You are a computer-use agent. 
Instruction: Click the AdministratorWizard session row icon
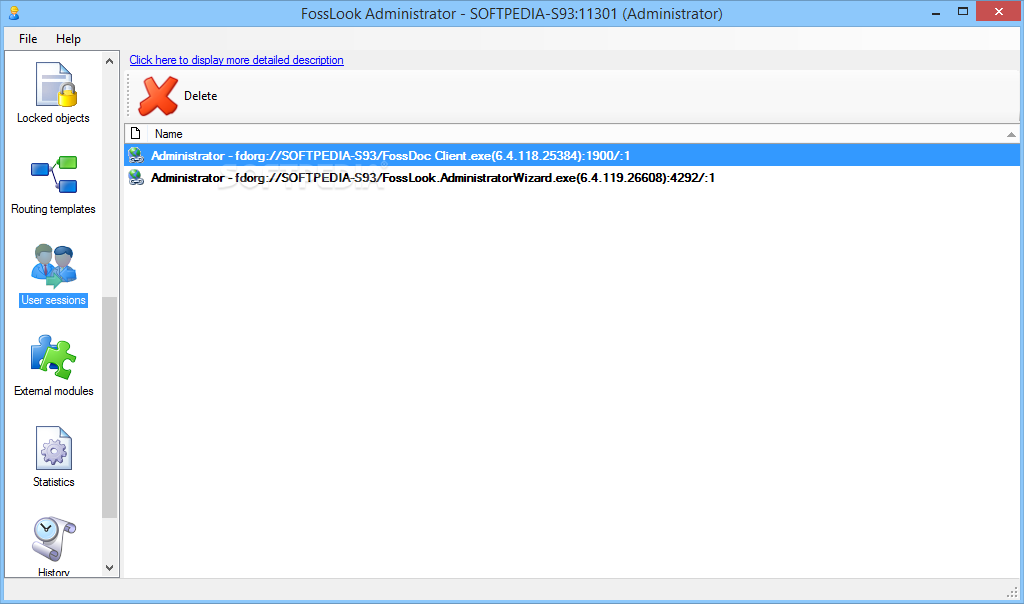click(x=136, y=178)
